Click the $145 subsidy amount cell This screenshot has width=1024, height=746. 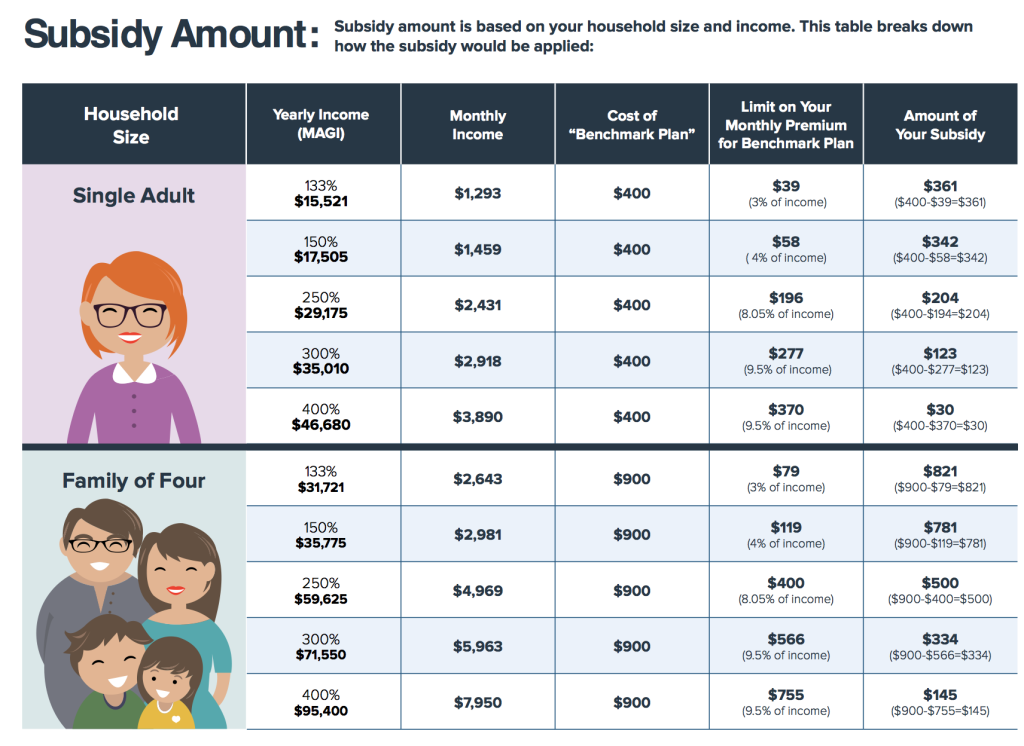[940, 702]
